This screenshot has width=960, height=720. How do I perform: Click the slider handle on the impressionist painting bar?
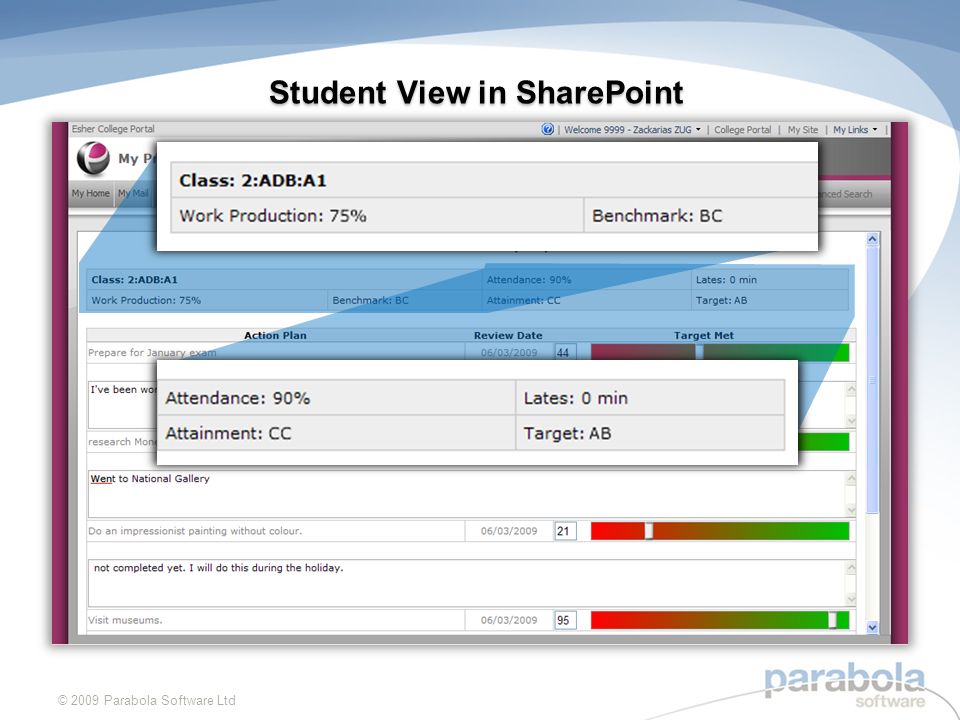click(649, 531)
